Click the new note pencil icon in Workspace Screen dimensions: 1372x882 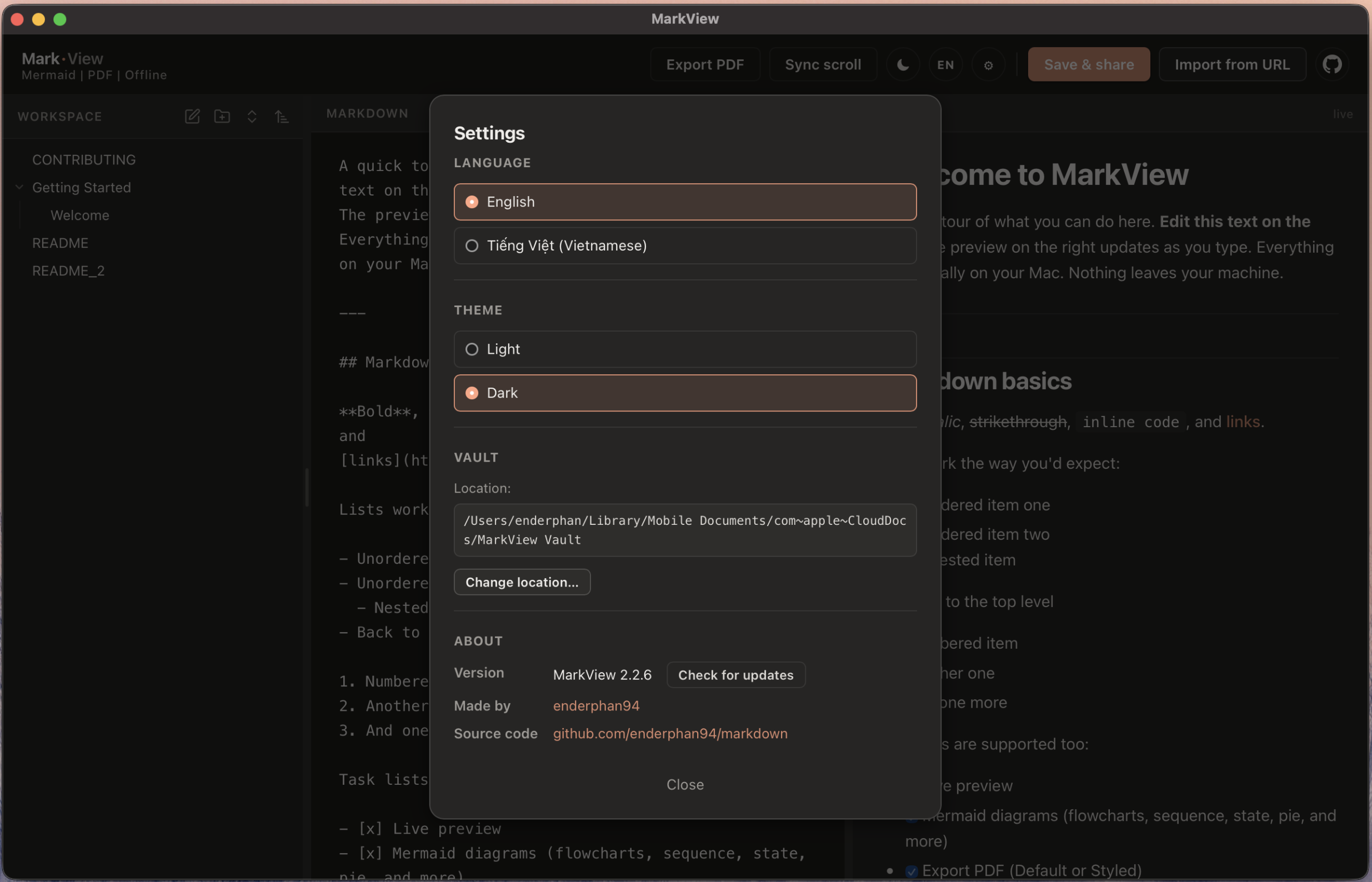coord(192,116)
